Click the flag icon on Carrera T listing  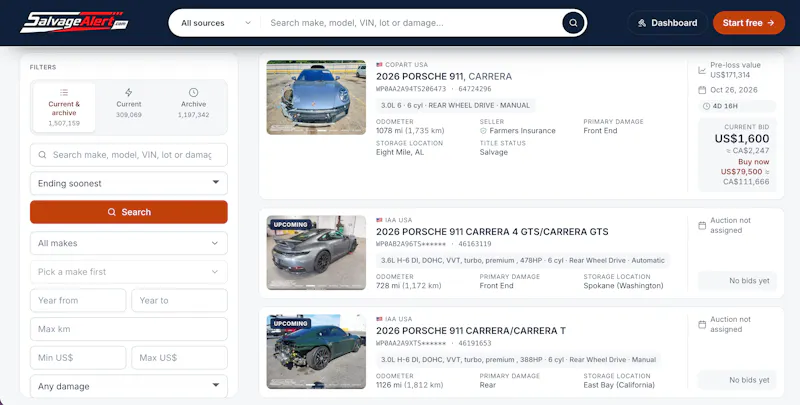379,319
